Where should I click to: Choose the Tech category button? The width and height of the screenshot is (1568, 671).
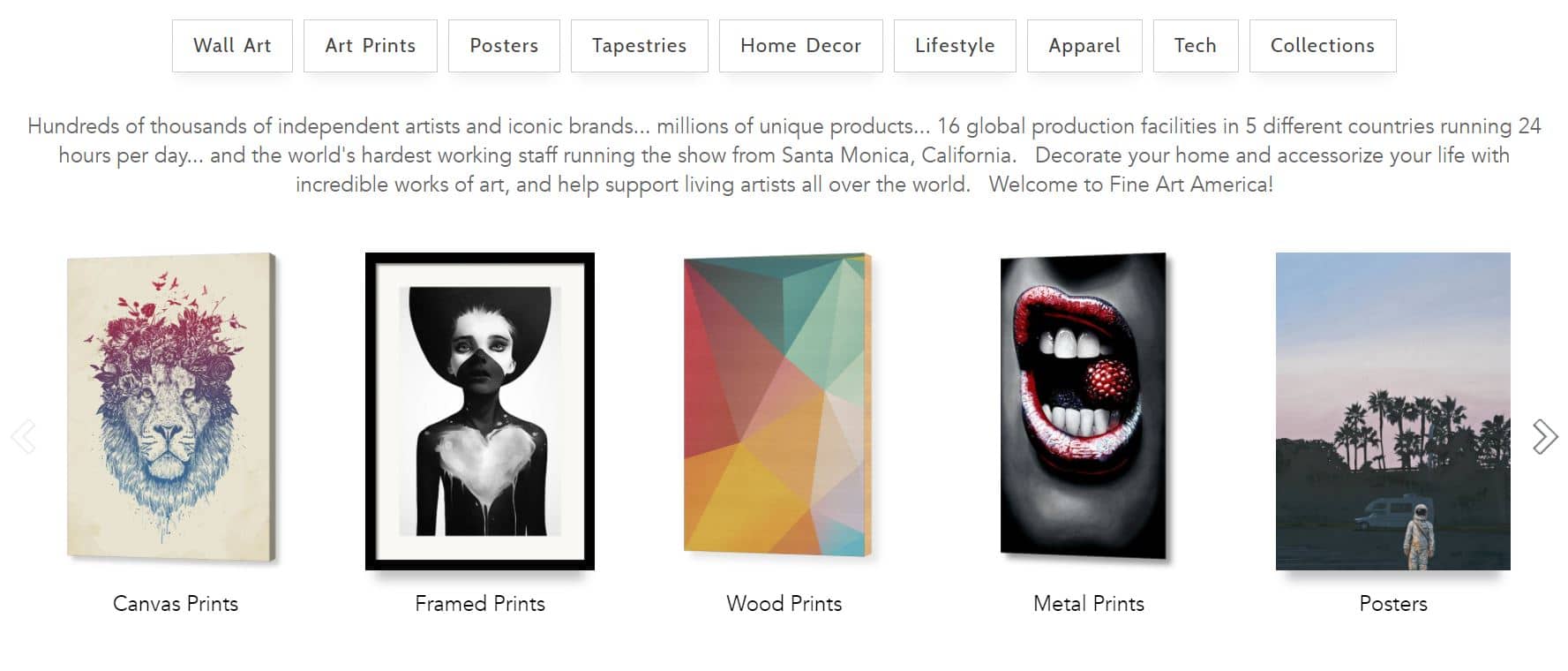[x=1196, y=46]
